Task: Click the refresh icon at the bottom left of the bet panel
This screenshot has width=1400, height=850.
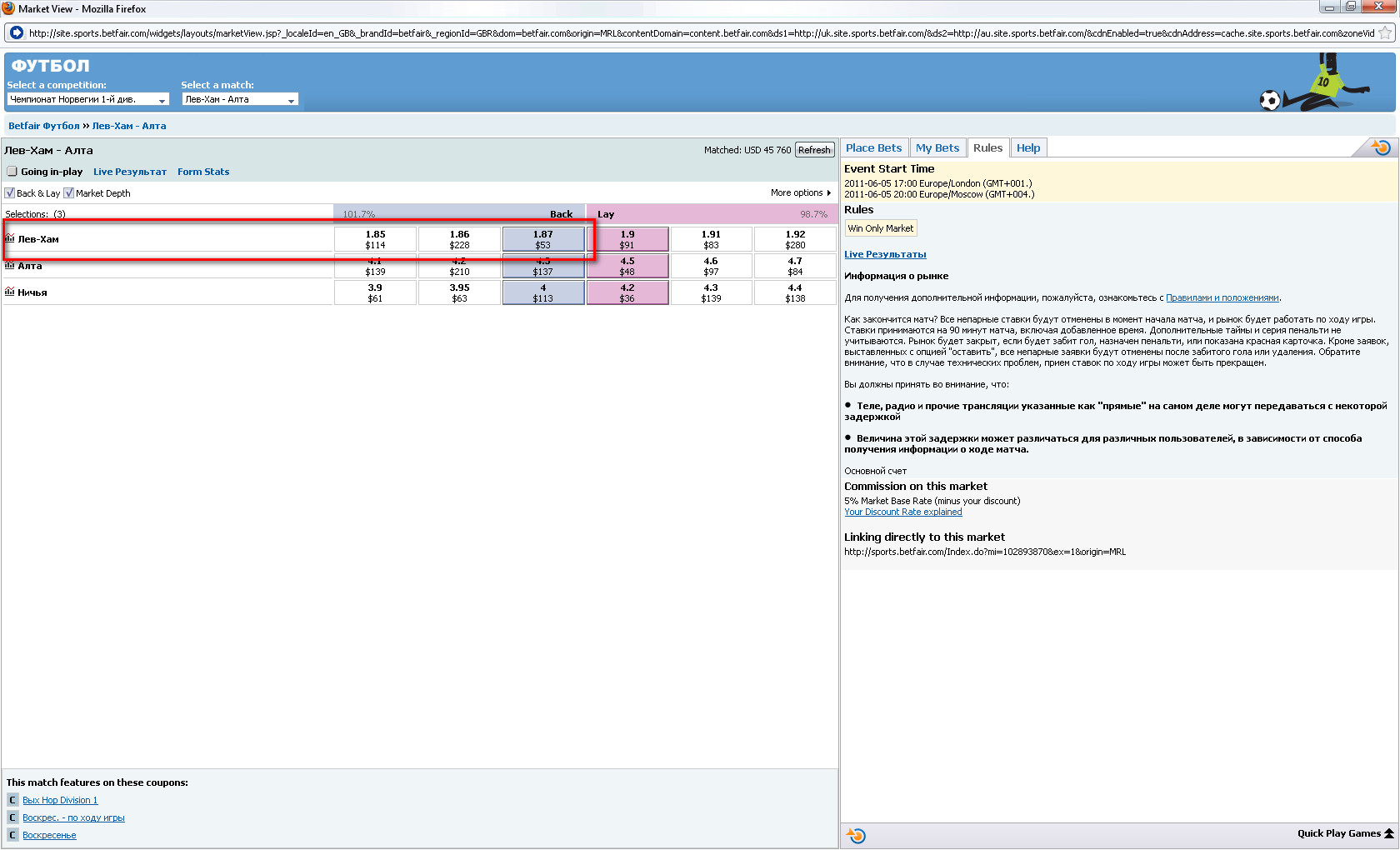Action: coord(857,835)
